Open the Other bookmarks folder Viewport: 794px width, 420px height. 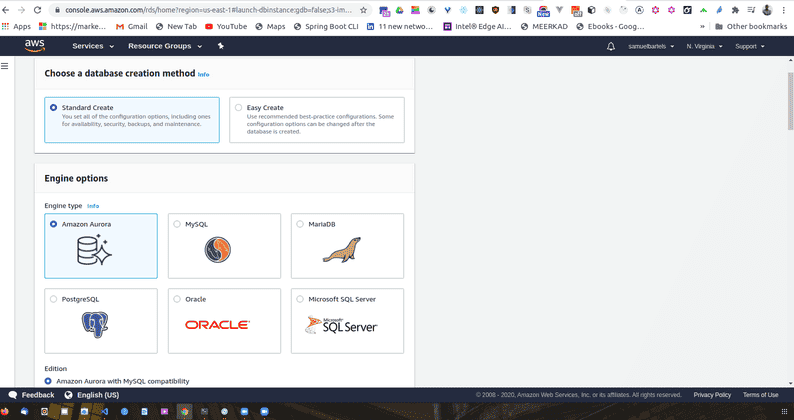click(x=751, y=26)
